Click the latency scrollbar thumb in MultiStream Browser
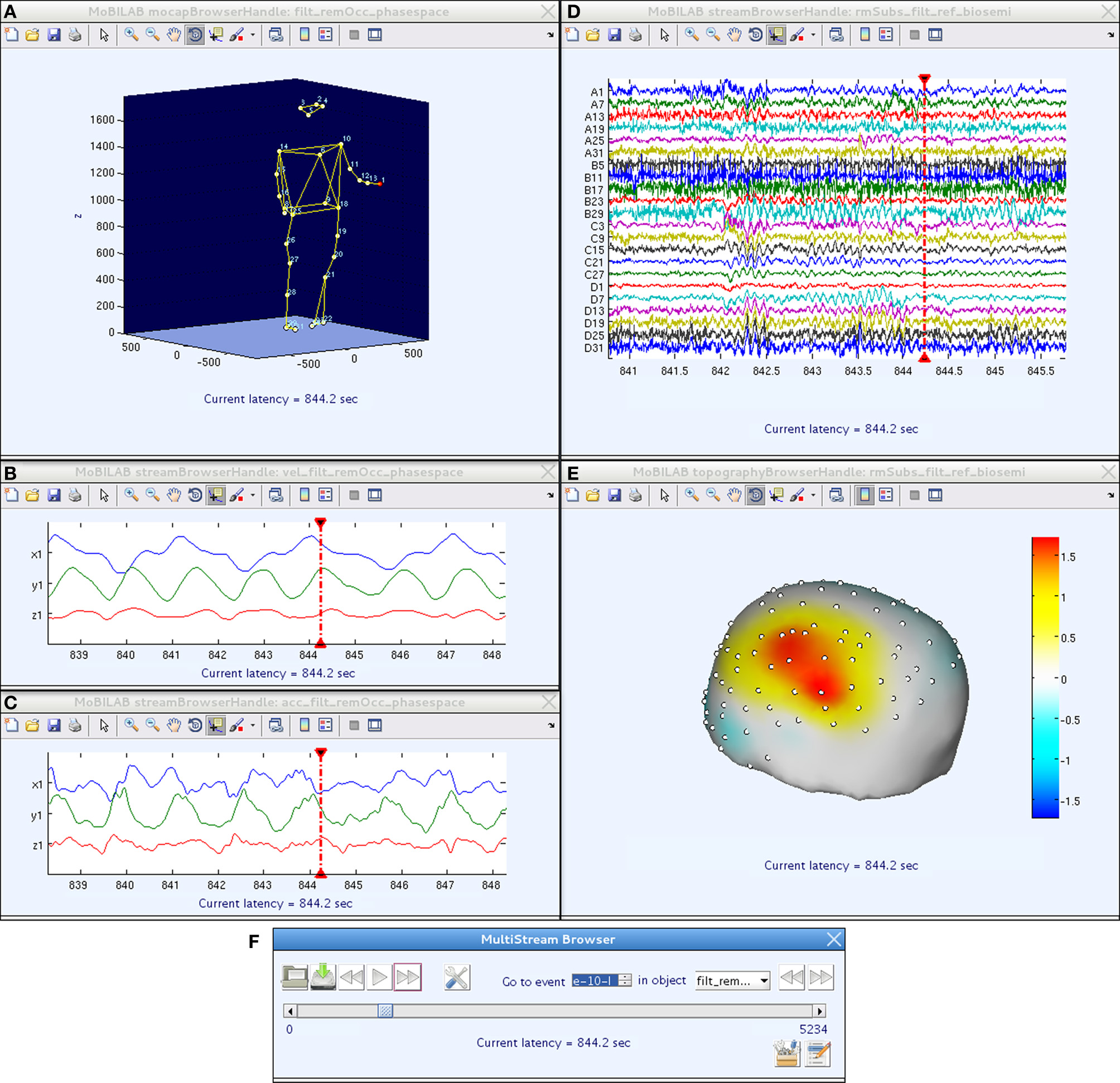 [386, 1011]
